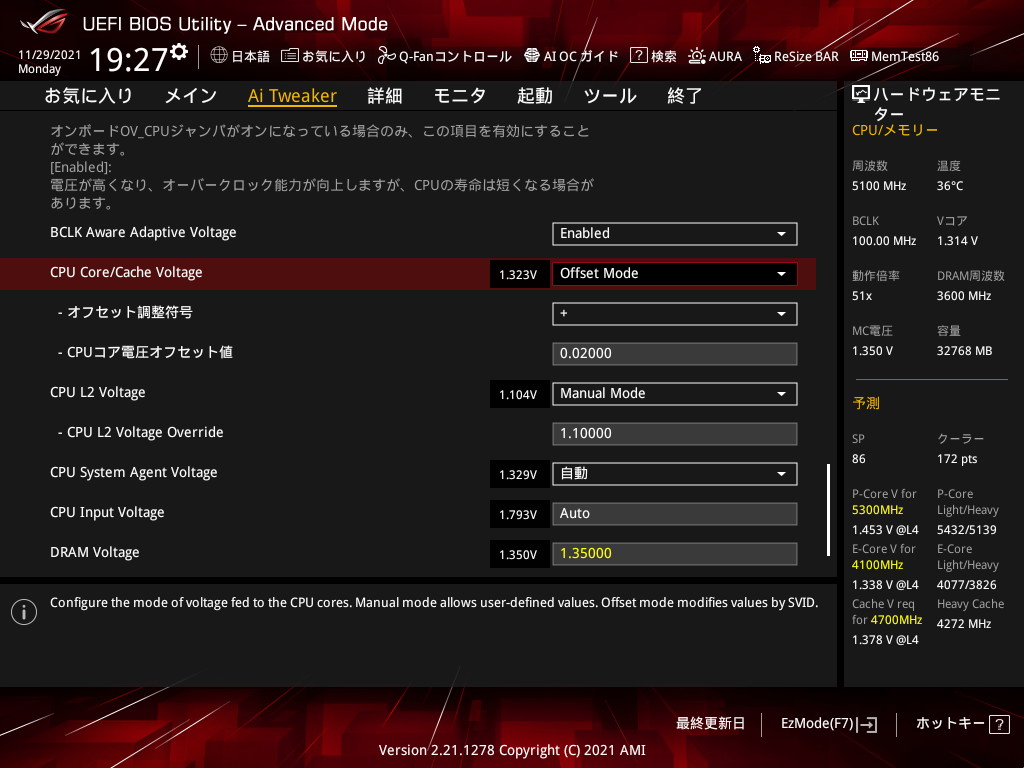Click the DRAM Voltage 1.35000 field
1024x768 pixels.
(x=675, y=554)
